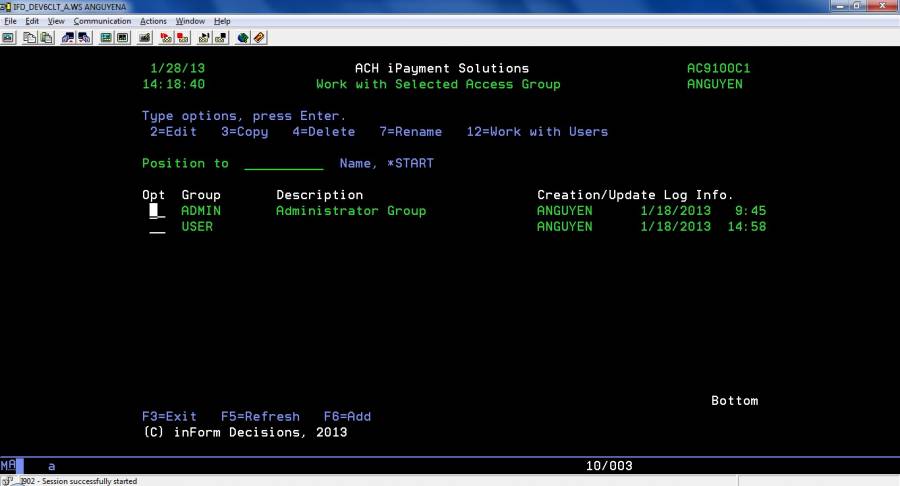Click the F6=Add function key text
This screenshot has height=486, width=900.
click(x=347, y=416)
